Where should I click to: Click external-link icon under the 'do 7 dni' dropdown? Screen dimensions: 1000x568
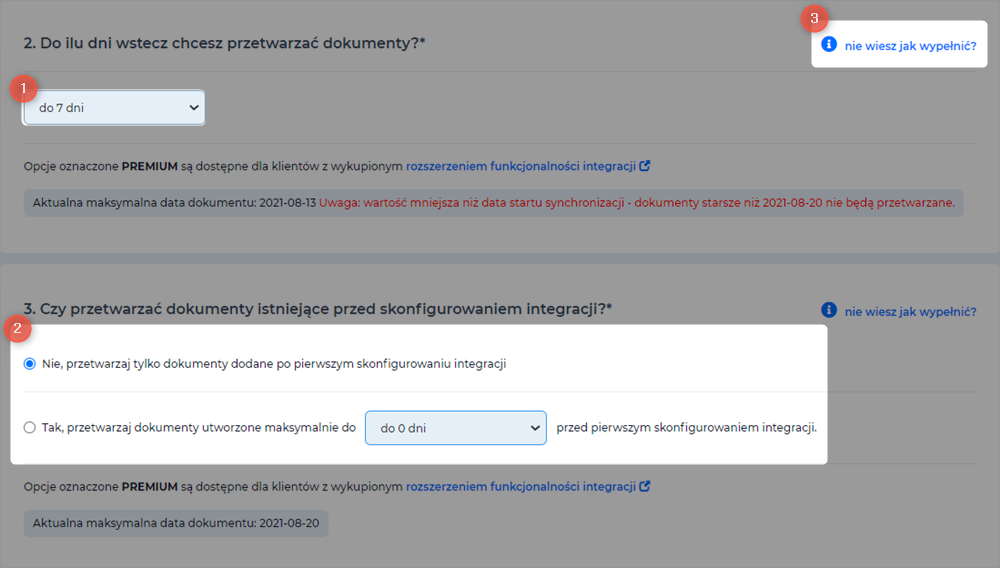pyautogui.click(x=645, y=166)
